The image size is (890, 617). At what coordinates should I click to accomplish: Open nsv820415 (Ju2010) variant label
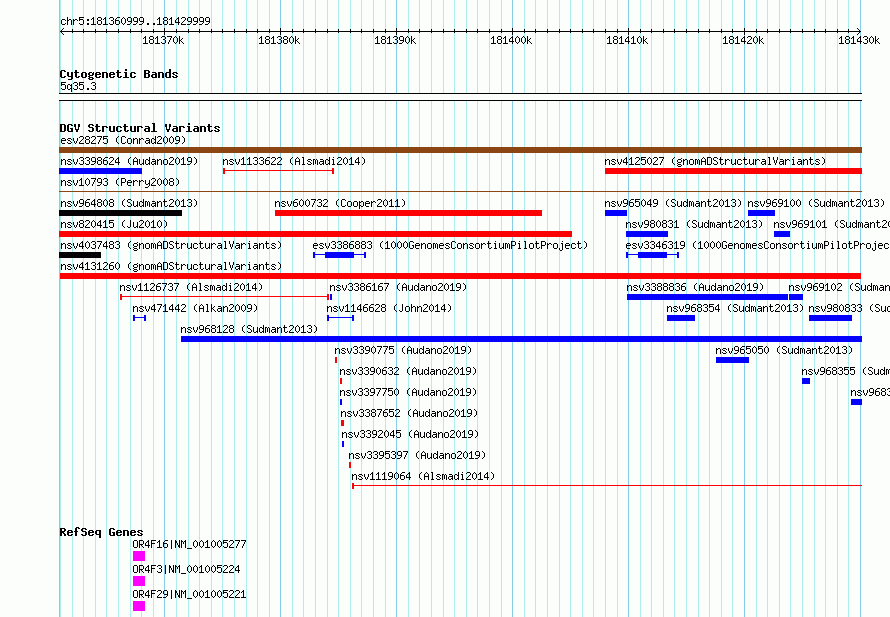[x=114, y=224]
